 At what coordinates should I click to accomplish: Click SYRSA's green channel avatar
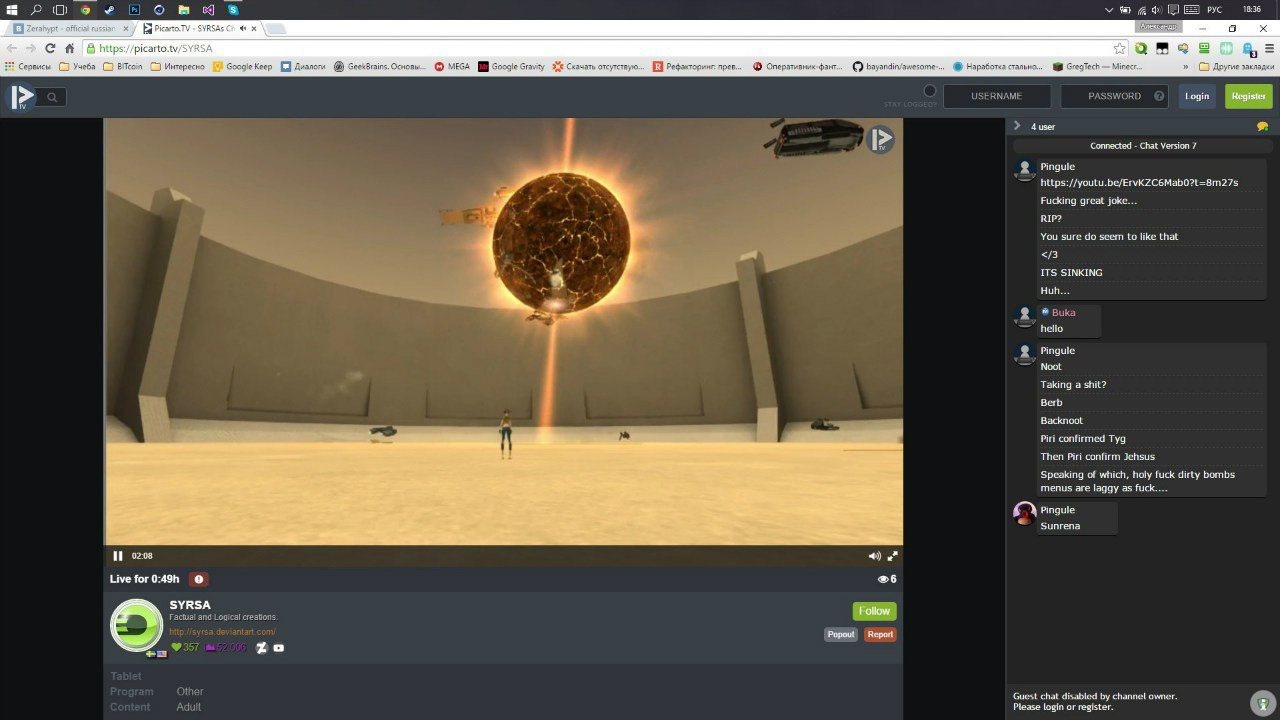[136, 625]
